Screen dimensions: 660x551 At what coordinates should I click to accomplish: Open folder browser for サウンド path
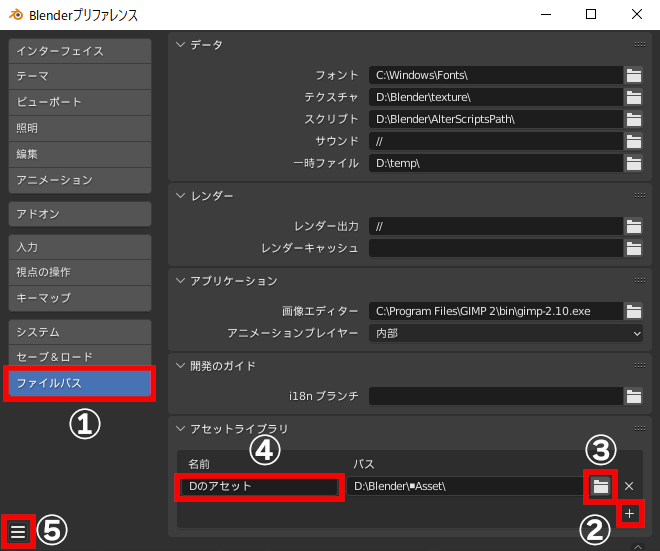pos(633,141)
